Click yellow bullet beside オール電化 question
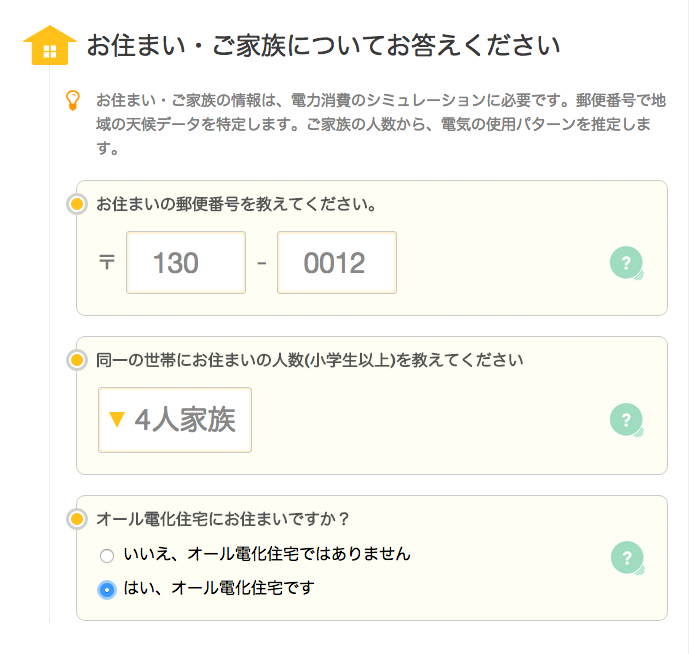The width and height of the screenshot is (689, 654). click(x=77, y=519)
